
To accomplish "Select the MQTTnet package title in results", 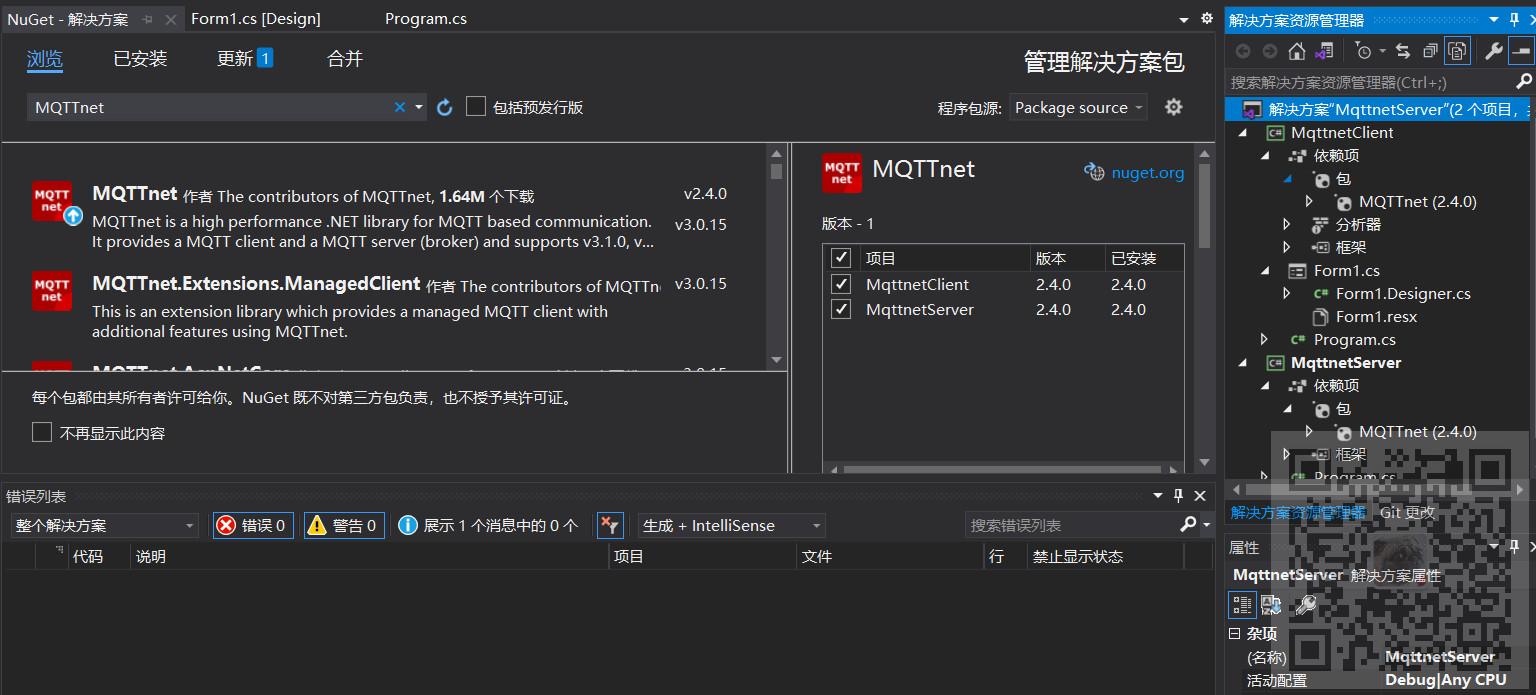I will pos(135,194).
